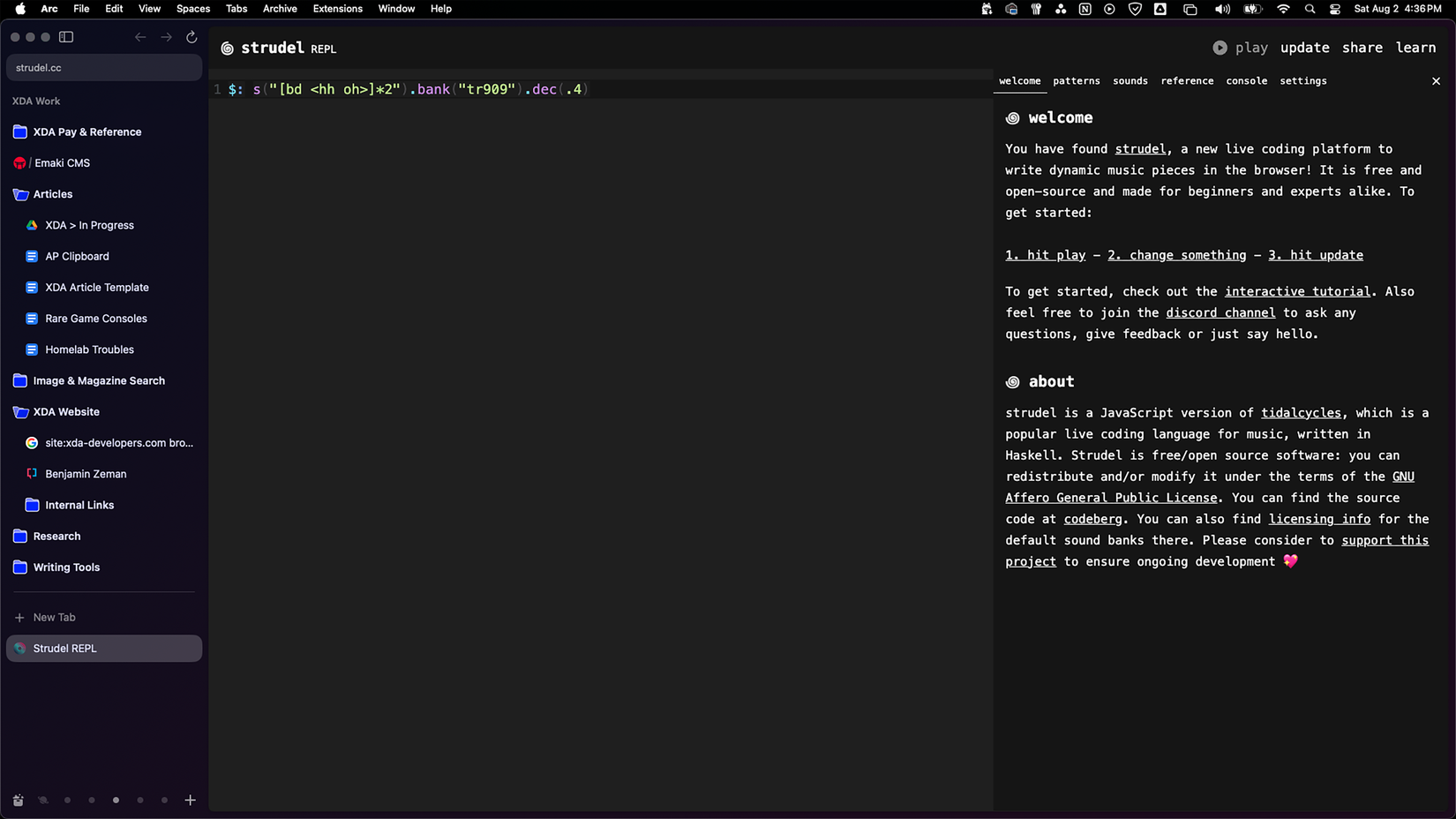Open the Notion menu bar icon
The image size is (1456, 819).
click(x=1084, y=9)
